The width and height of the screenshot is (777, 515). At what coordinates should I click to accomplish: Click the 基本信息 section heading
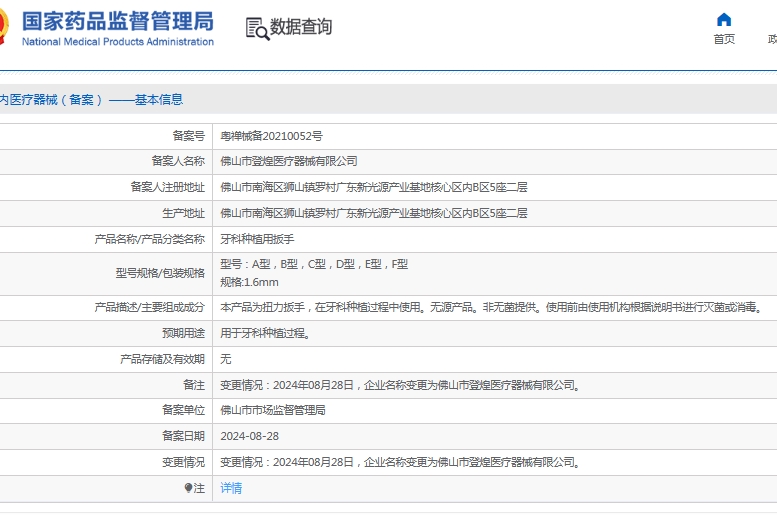point(159,100)
